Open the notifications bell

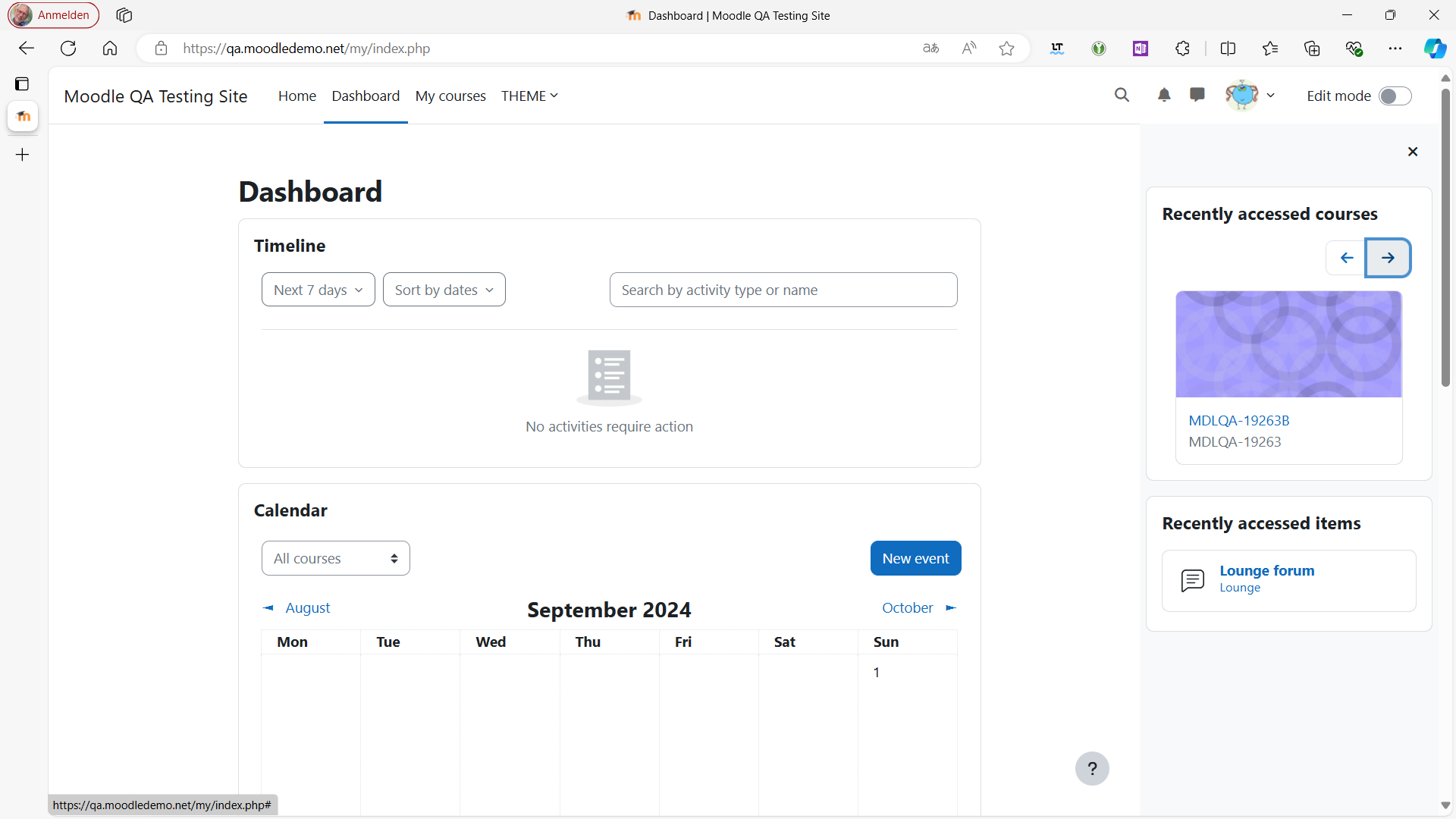tap(1164, 95)
